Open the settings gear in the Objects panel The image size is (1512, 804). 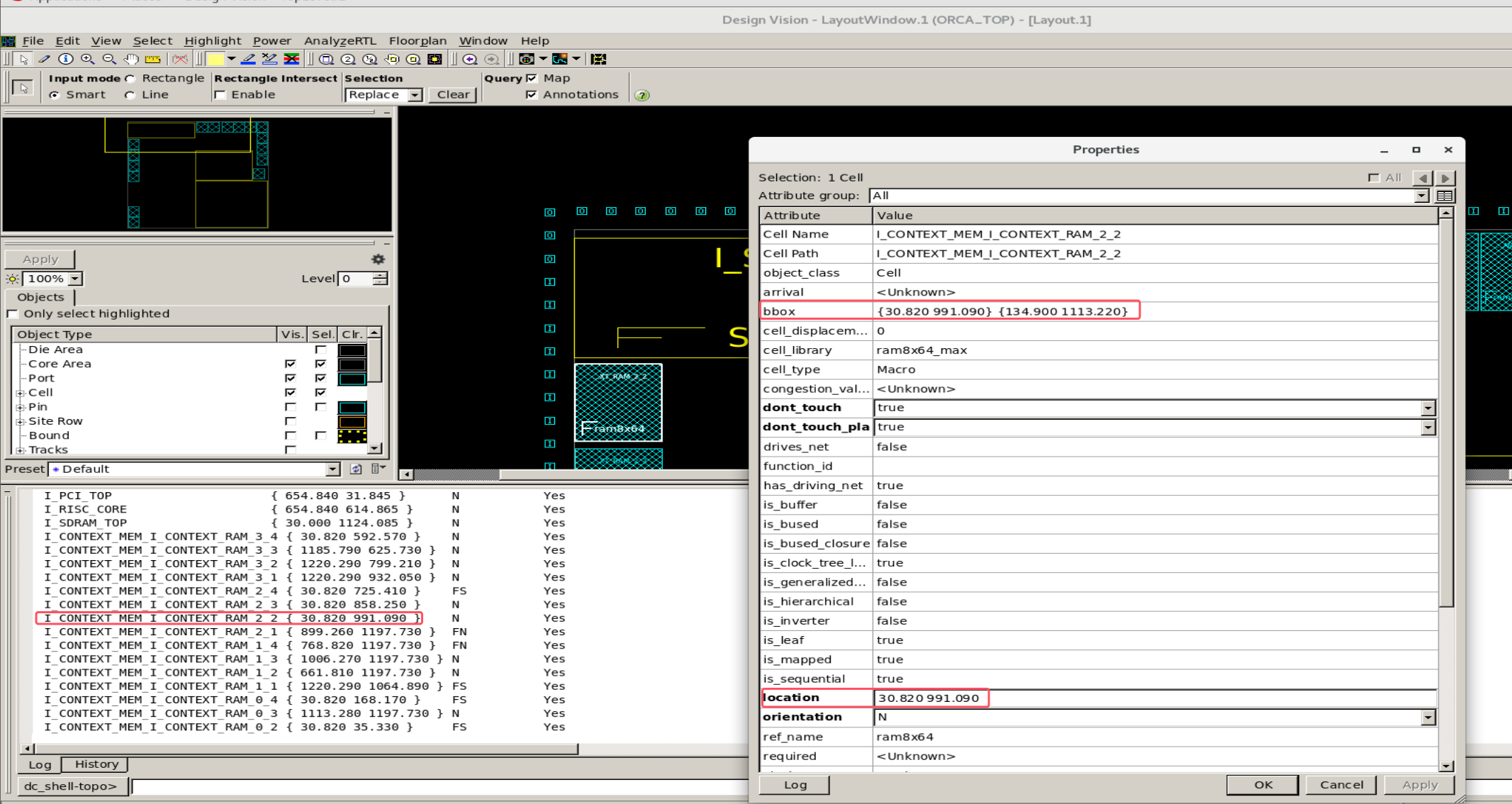[x=378, y=259]
